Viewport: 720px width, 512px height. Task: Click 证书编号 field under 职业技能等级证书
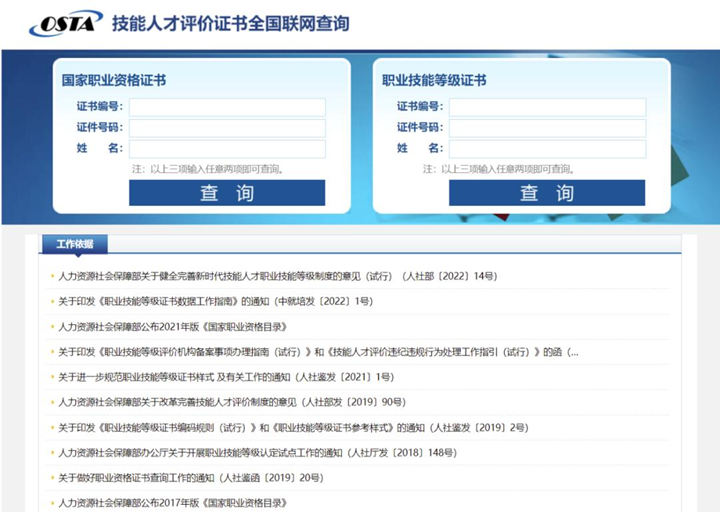click(x=547, y=107)
